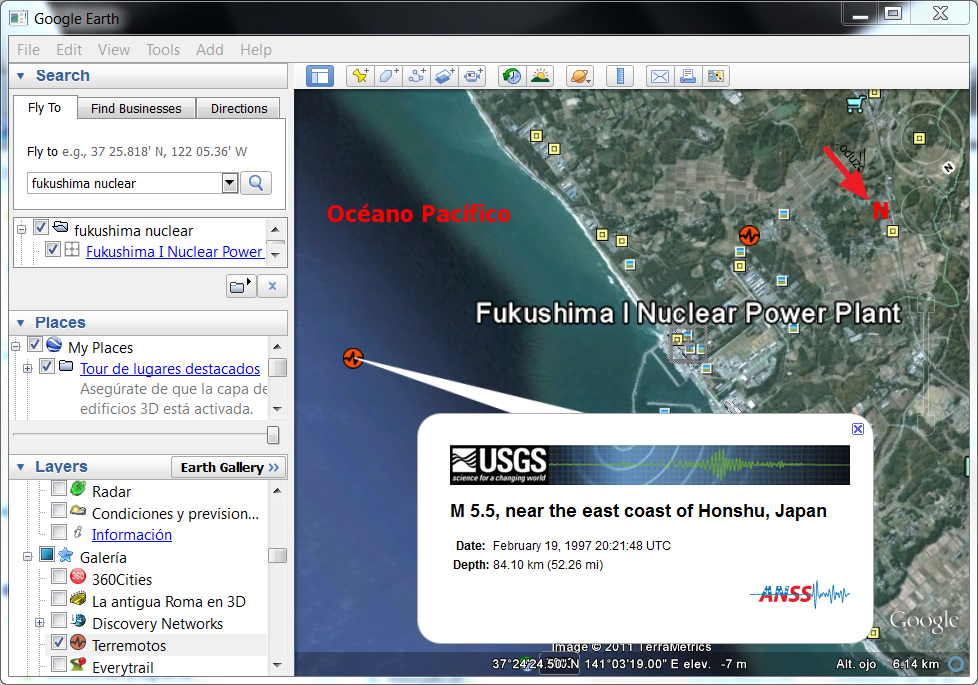Expand Tour de lugares destacados node
Image resolution: width=978 pixels, height=685 pixels.
click(27, 368)
